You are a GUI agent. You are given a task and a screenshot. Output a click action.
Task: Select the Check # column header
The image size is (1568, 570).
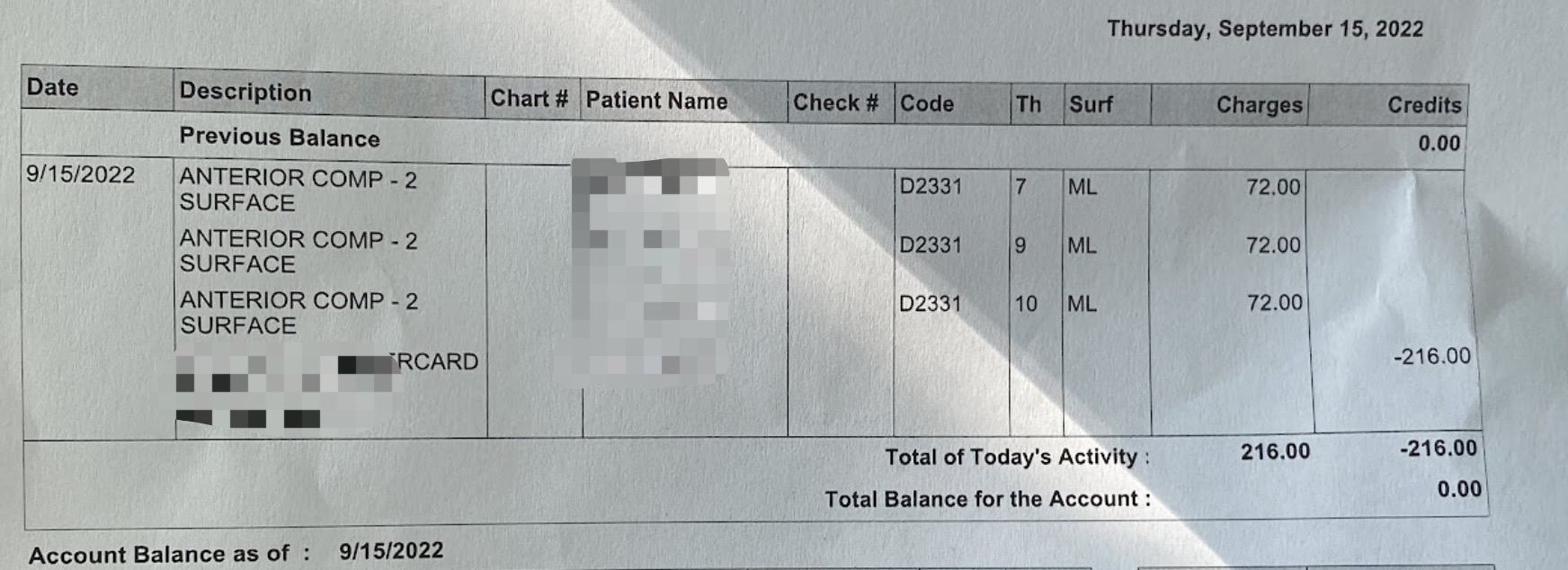pyautogui.click(x=835, y=102)
